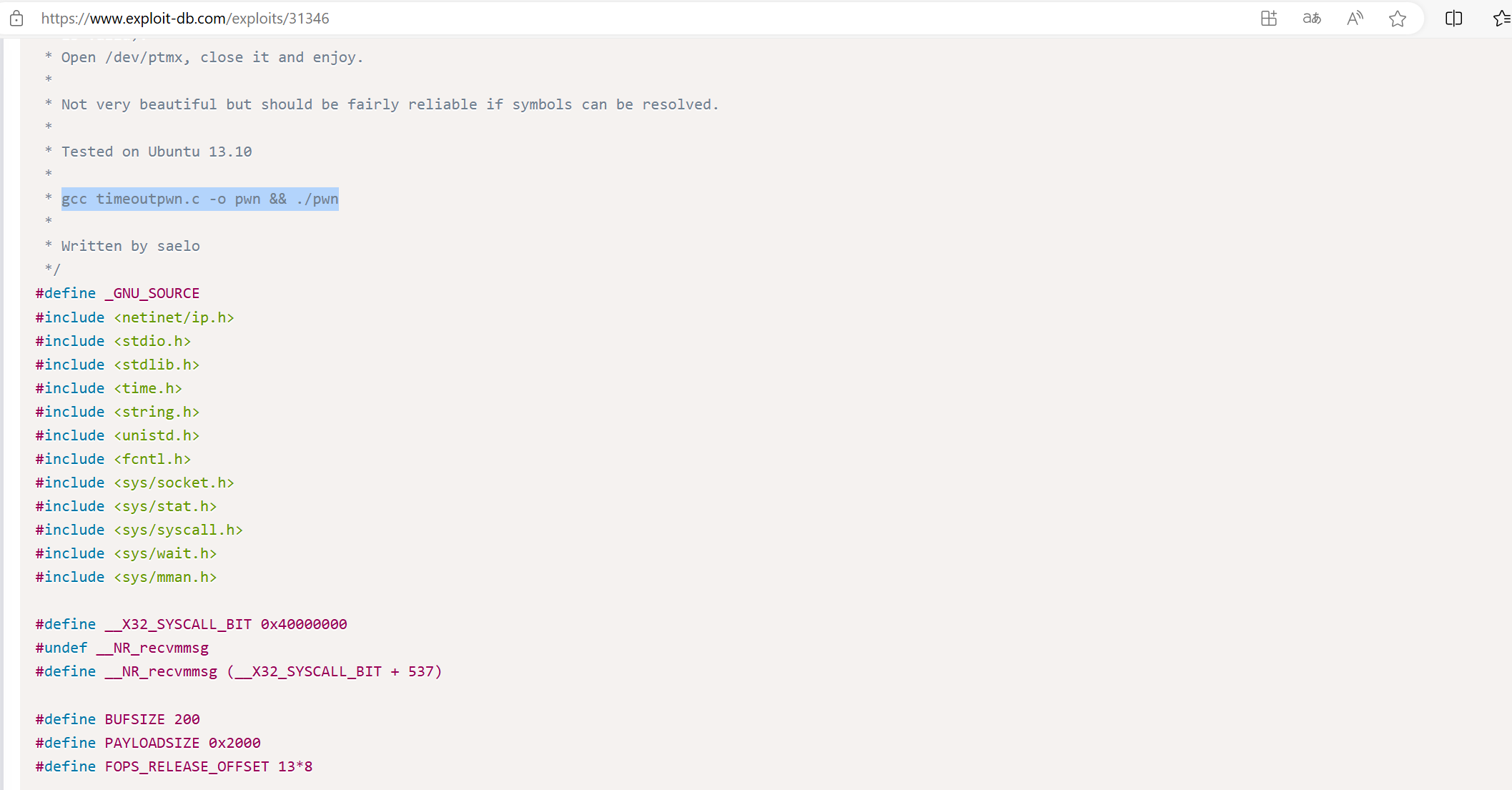
Task: Click the PAYLOADSIZE 0x2000 define line
Action: pyautogui.click(x=148, y=743)
